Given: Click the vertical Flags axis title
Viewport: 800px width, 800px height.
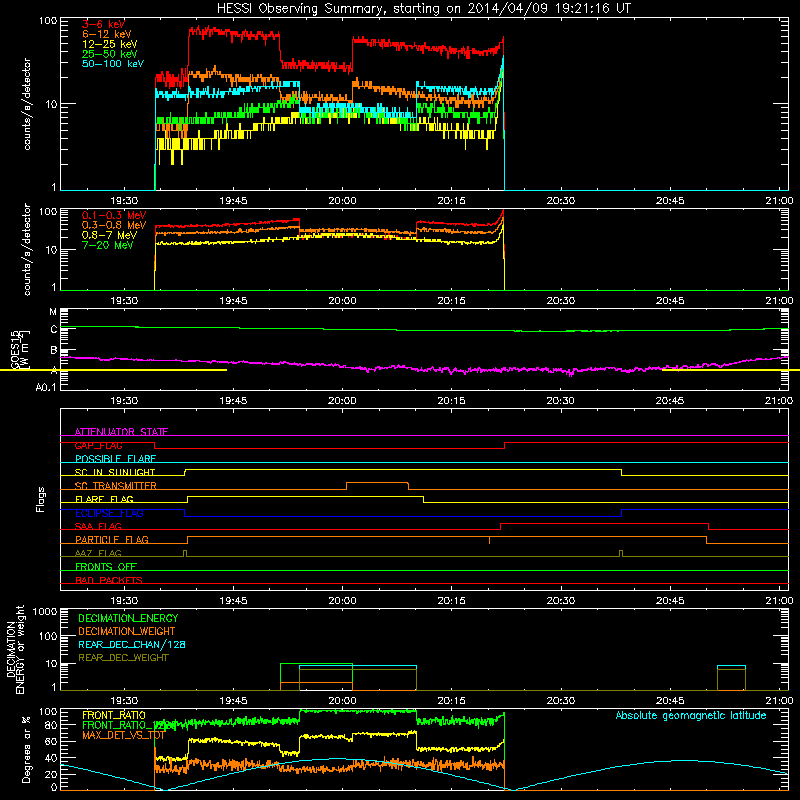Looking at the screenshot, I should coord(41,499).
